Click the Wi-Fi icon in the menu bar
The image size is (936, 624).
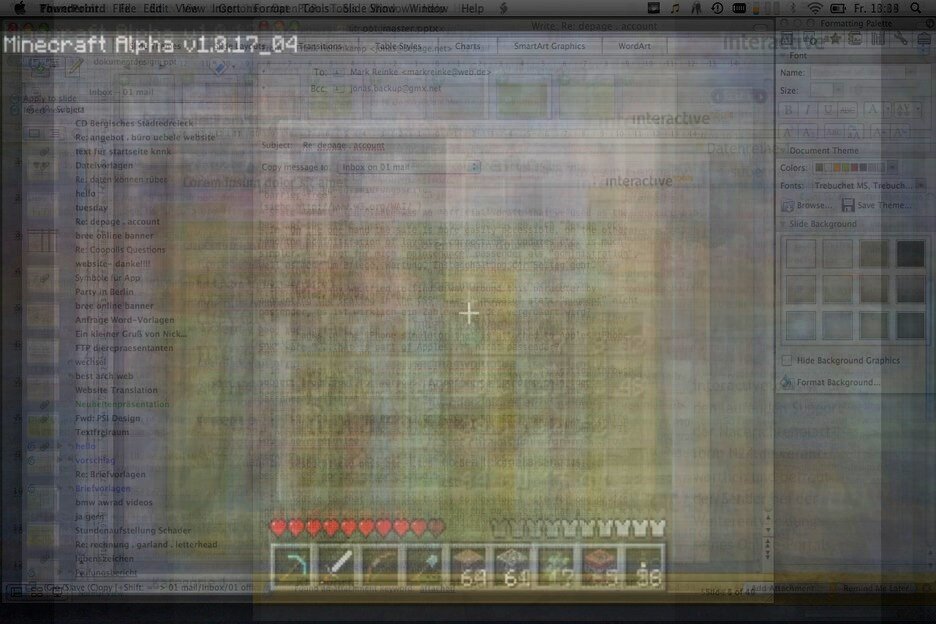(815, 8)
